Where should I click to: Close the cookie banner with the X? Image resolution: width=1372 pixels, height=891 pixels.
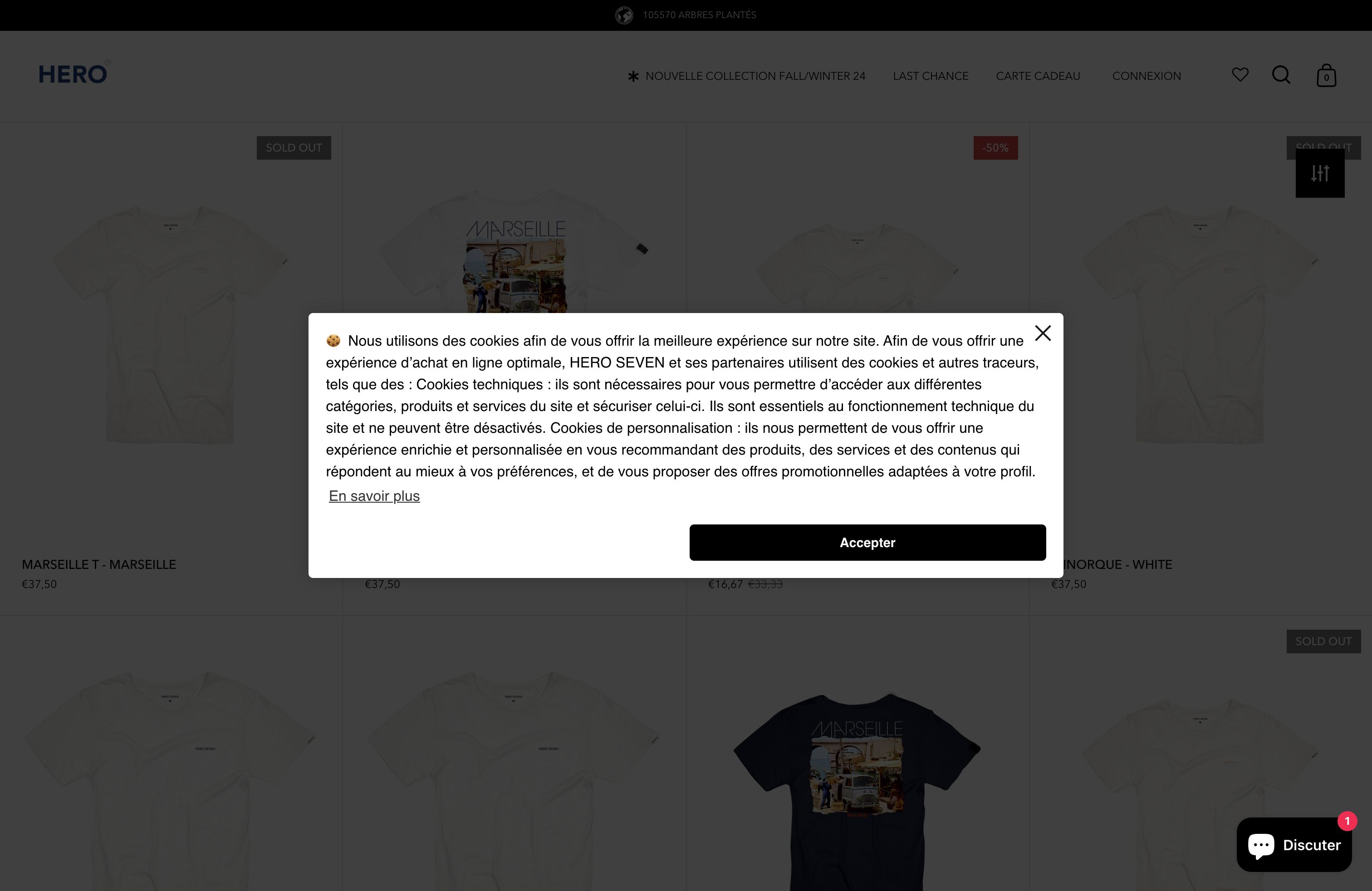[x=1043, y=333]
